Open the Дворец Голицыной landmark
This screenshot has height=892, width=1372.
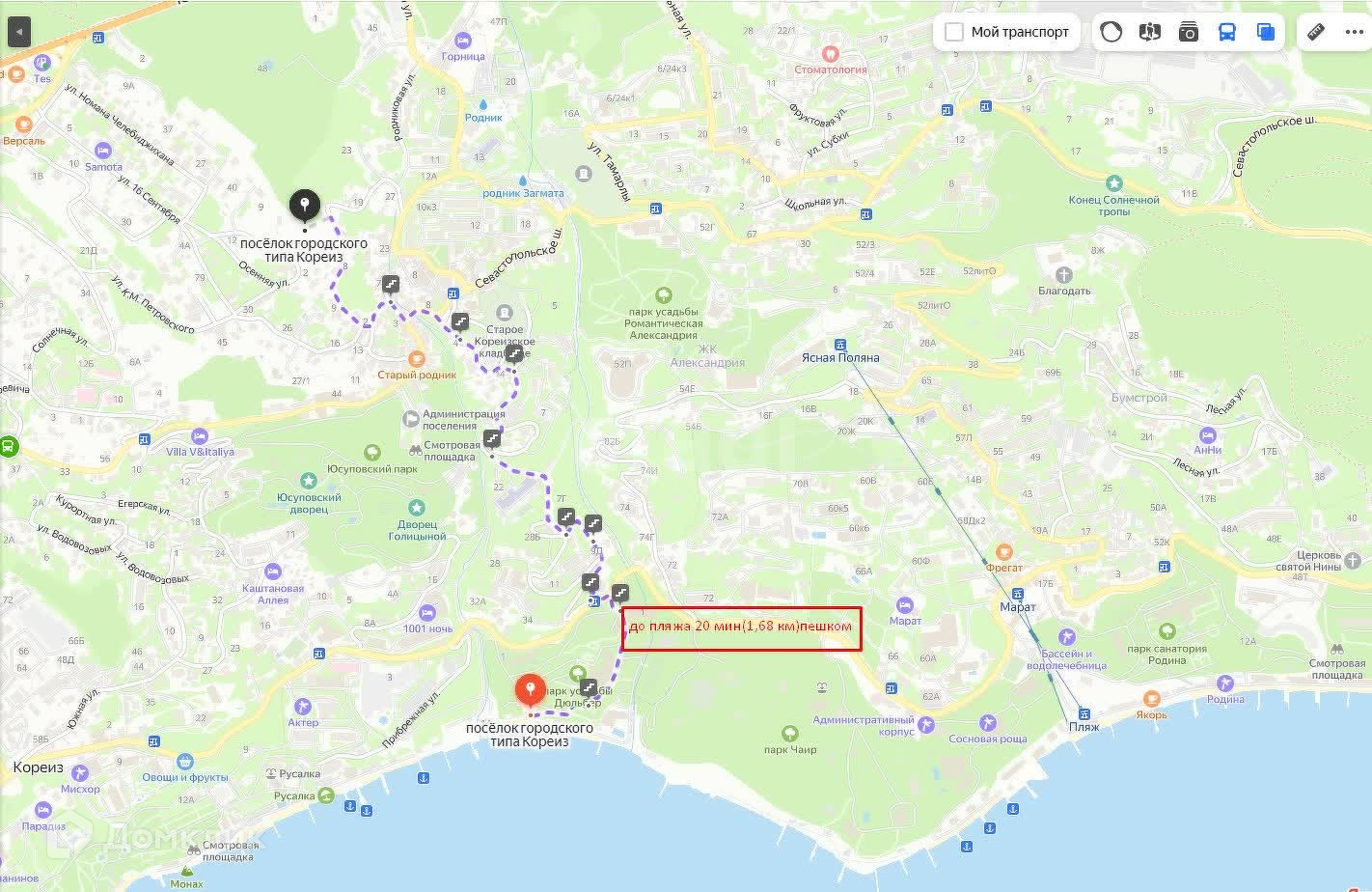(417, 519)
